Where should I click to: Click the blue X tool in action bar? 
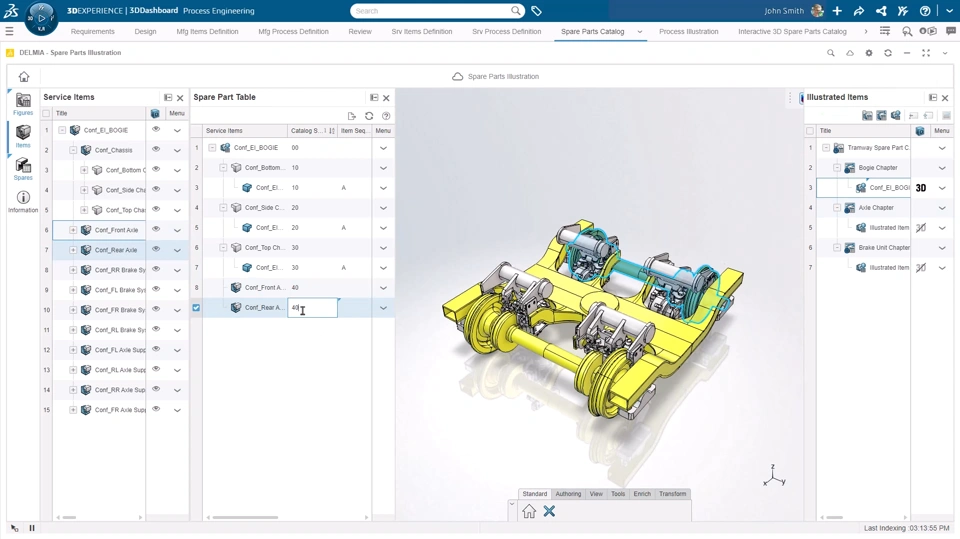pos(549,511)
